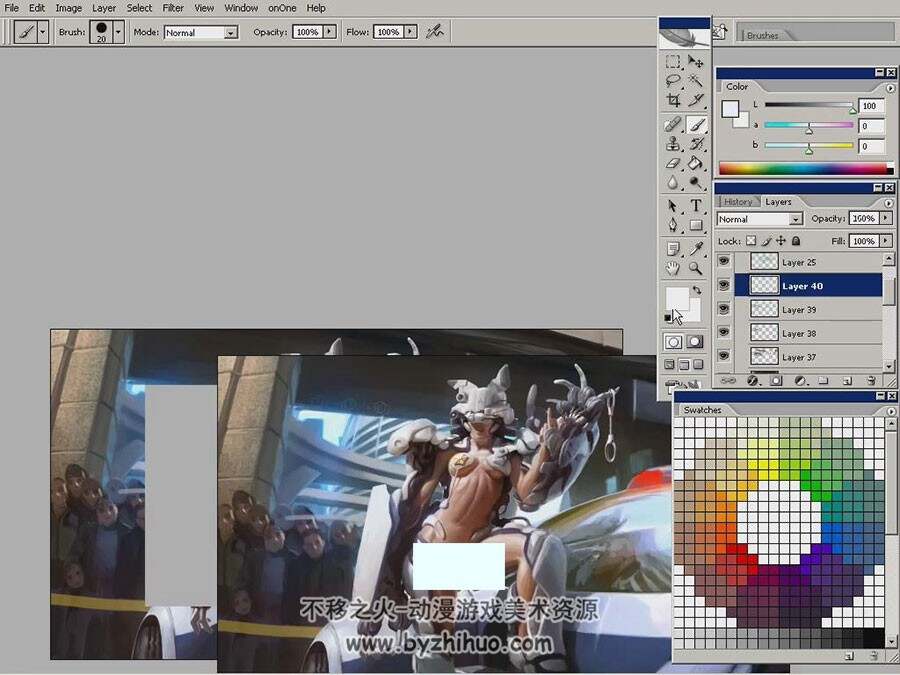Open the Swatches panel options menu

tap(890, 411)
